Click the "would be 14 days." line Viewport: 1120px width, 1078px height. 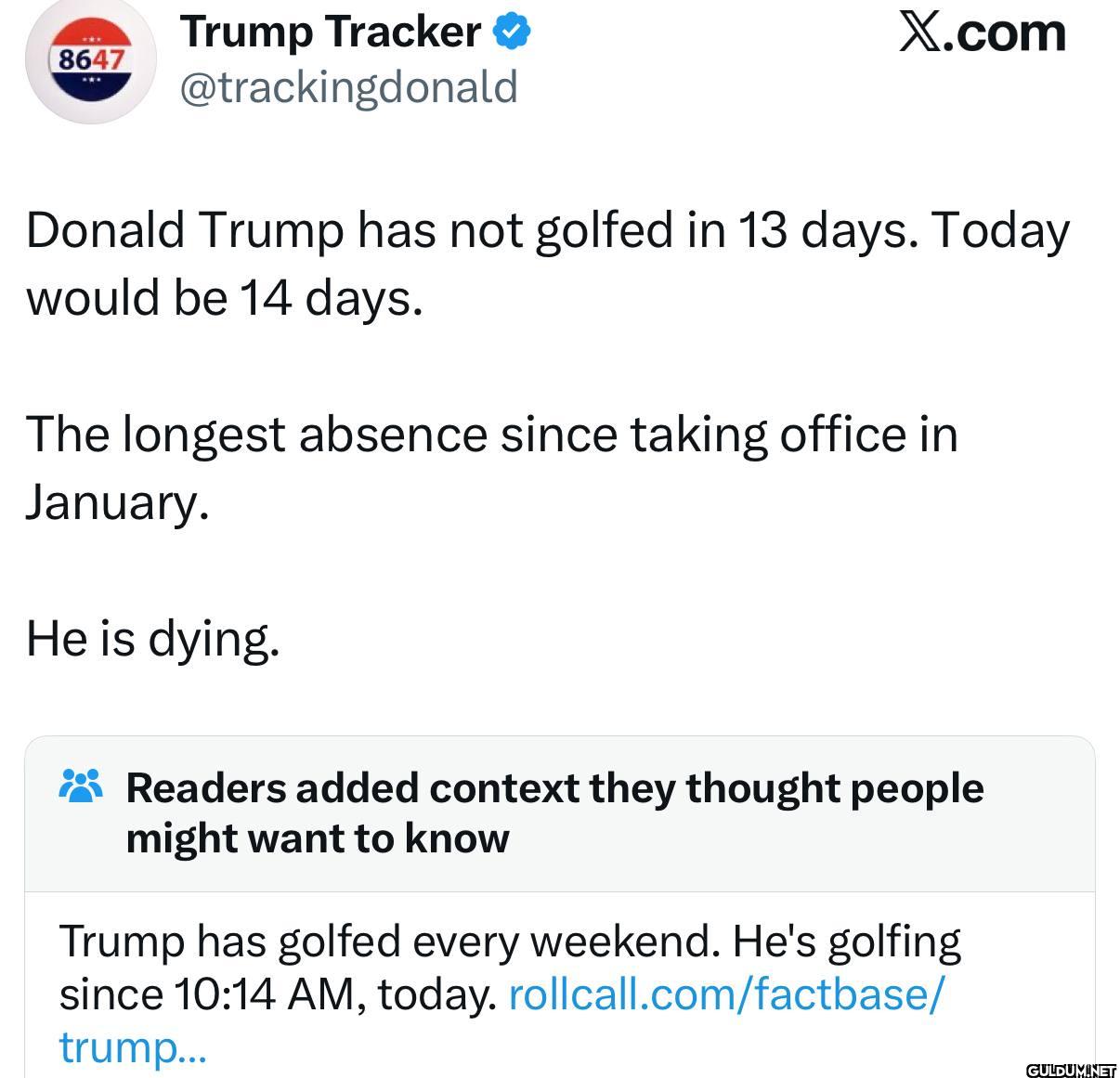click(x=225, y=298)
